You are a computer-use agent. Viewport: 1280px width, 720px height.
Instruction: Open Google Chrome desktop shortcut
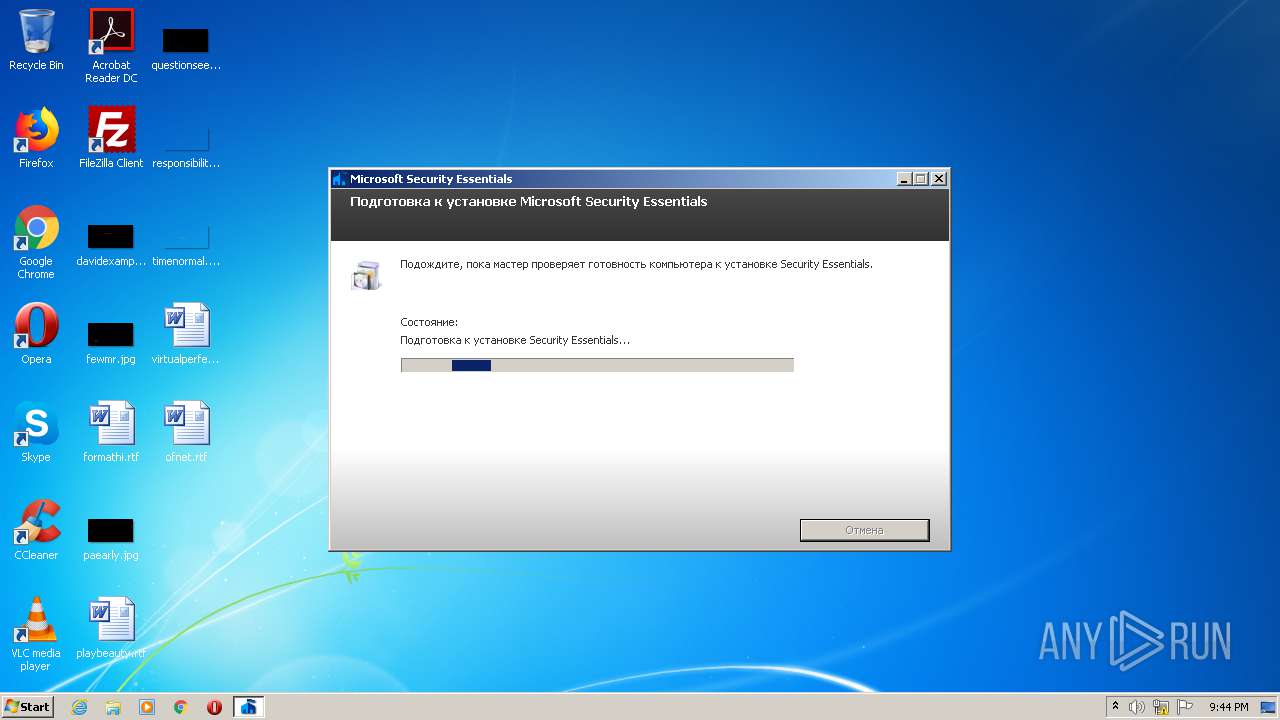pyautogui.click(x=36, y=242)
